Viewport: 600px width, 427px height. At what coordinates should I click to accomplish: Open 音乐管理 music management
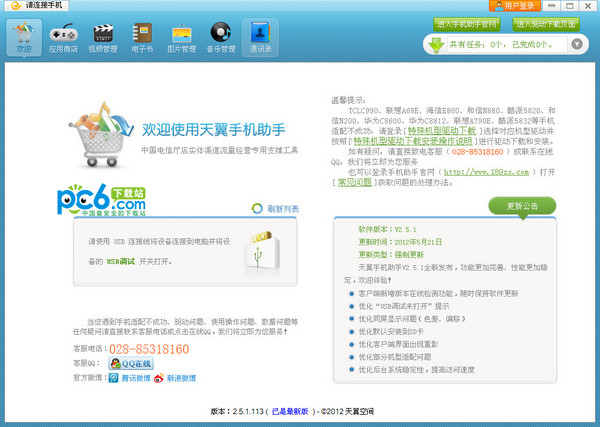click(x=221, y=38)
